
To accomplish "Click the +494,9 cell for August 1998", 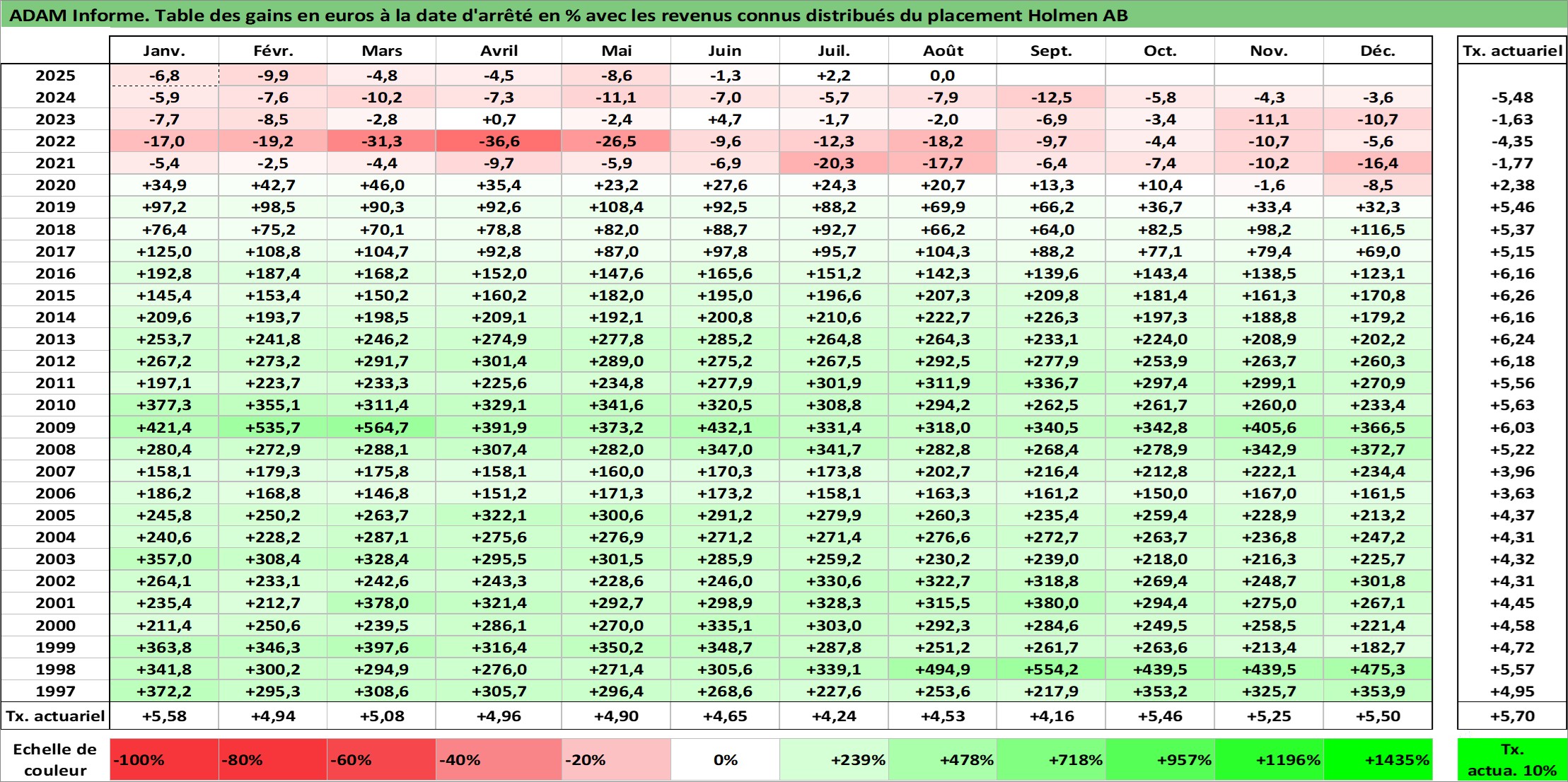I will [943, 670].
